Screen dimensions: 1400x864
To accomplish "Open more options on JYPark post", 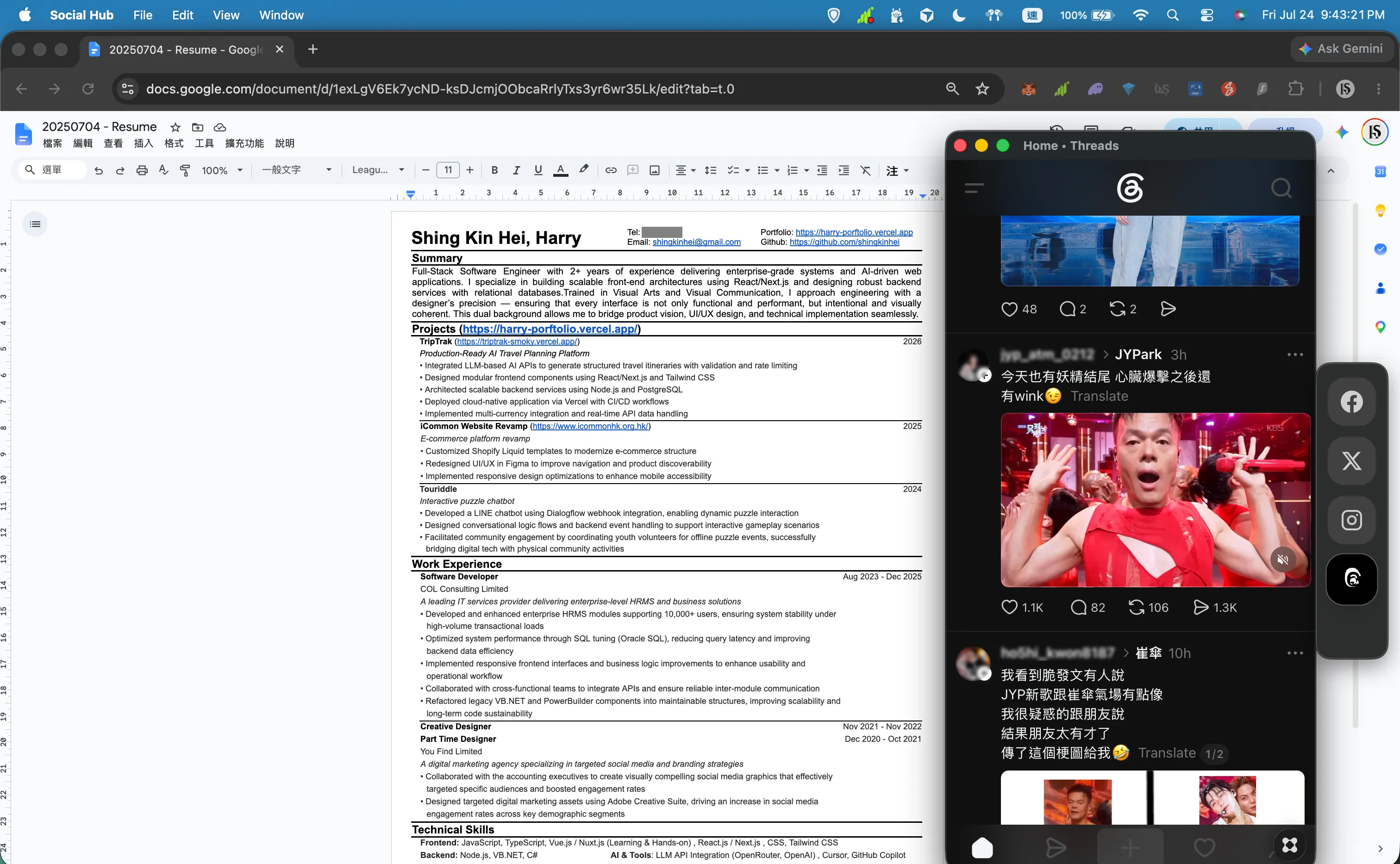I will 1295,355.
